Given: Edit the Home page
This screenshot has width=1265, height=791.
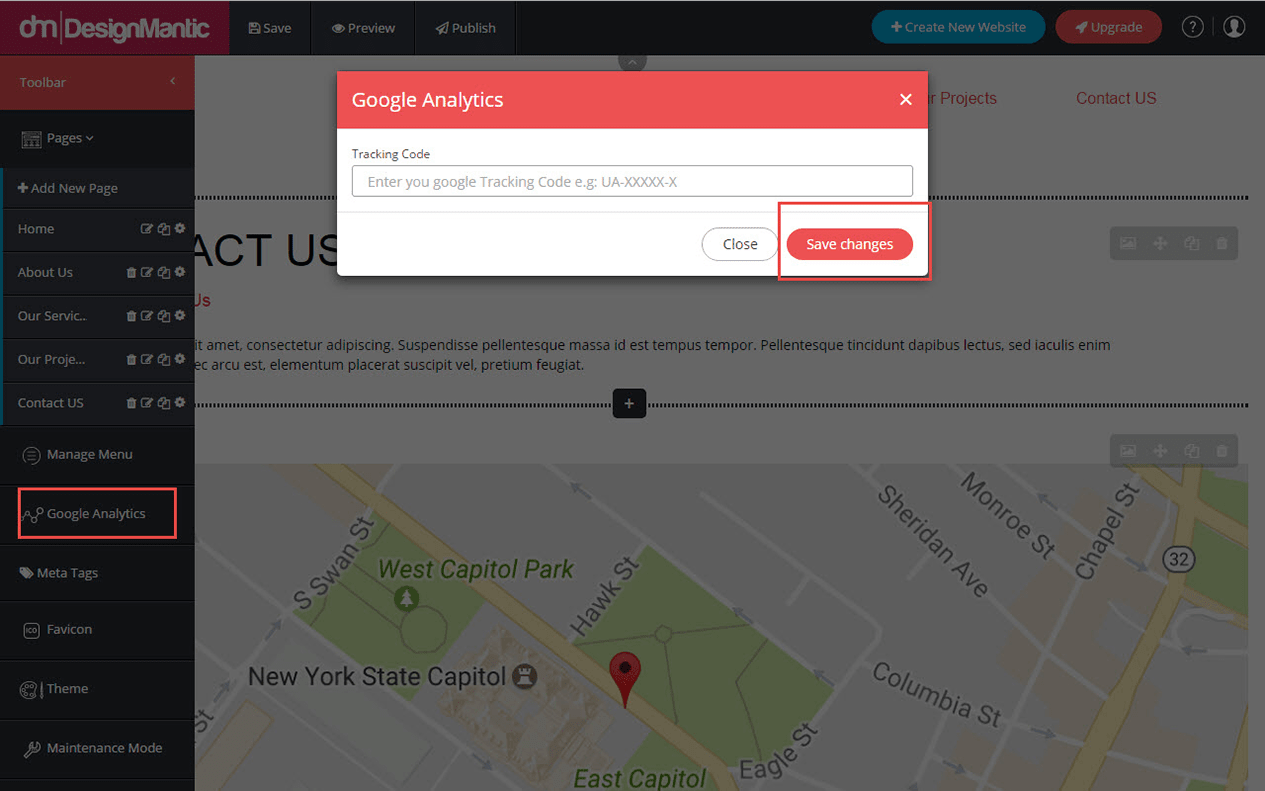Looking at the screenshot, I should coord(147,229).
